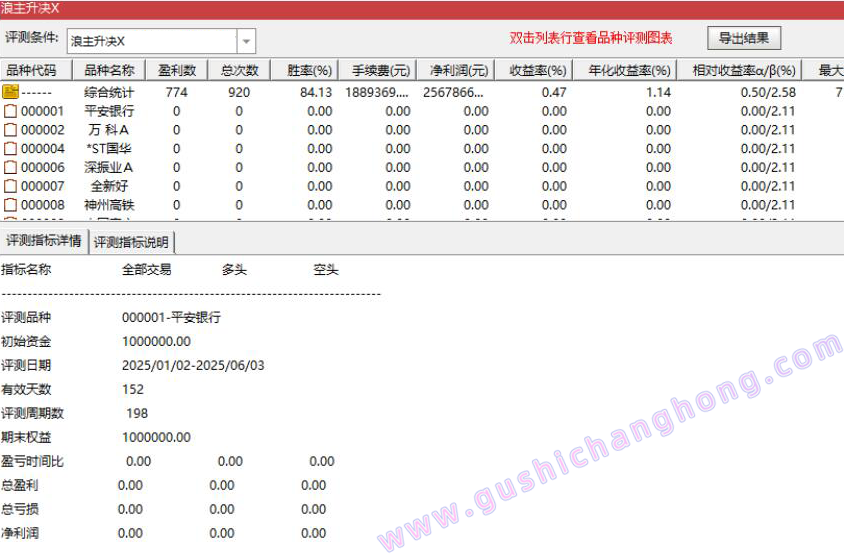Click the 多头 column heading

pos(234,270)
